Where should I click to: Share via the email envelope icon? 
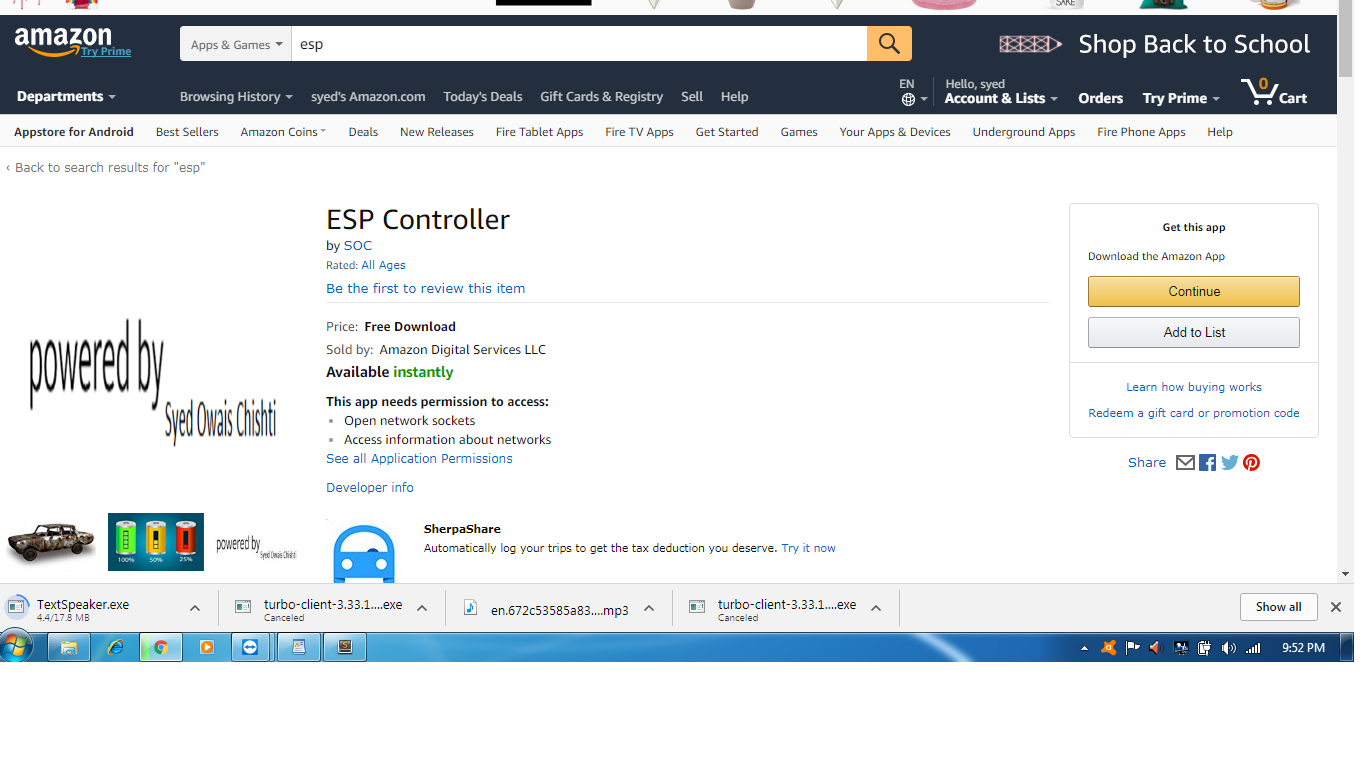click(x=1185, y=462)
